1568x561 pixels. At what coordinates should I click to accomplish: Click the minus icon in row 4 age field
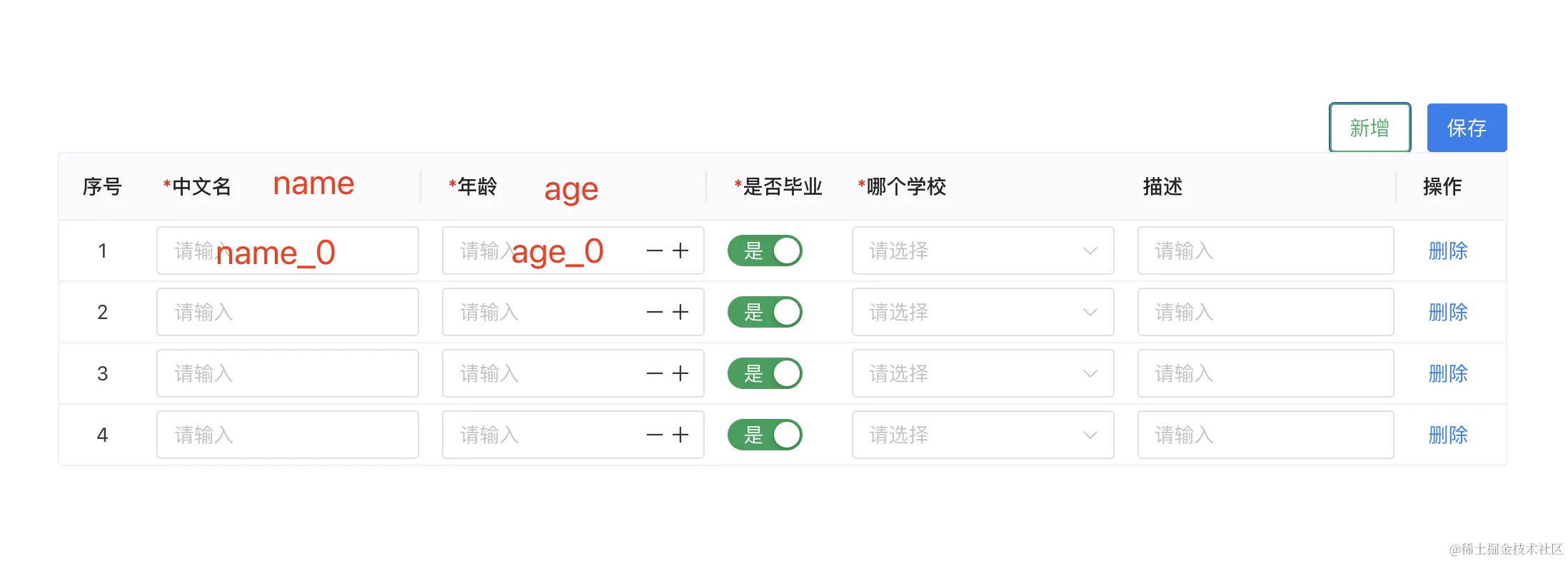click(654, 435)
